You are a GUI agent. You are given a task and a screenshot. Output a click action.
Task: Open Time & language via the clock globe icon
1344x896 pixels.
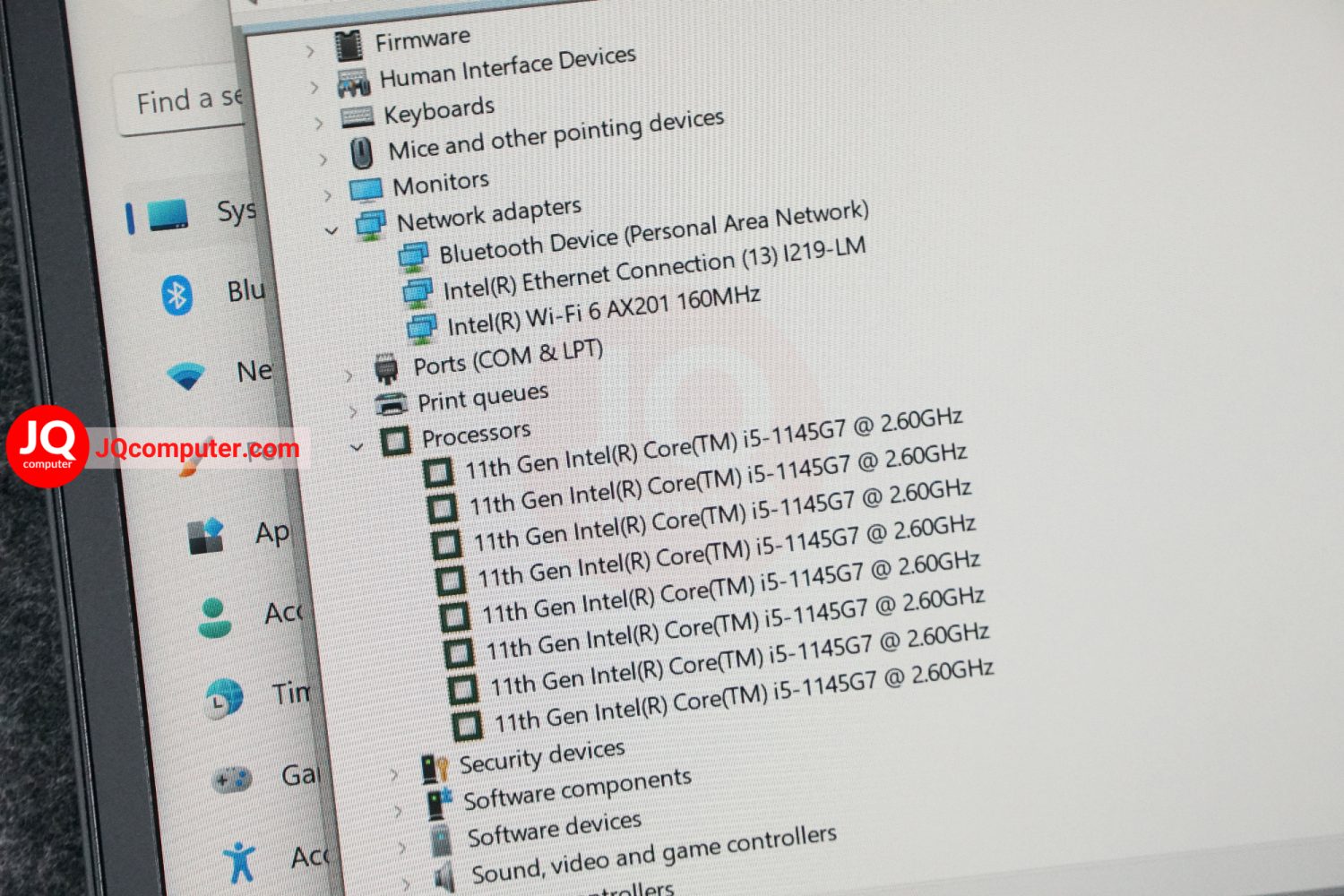tap(223, 698)
